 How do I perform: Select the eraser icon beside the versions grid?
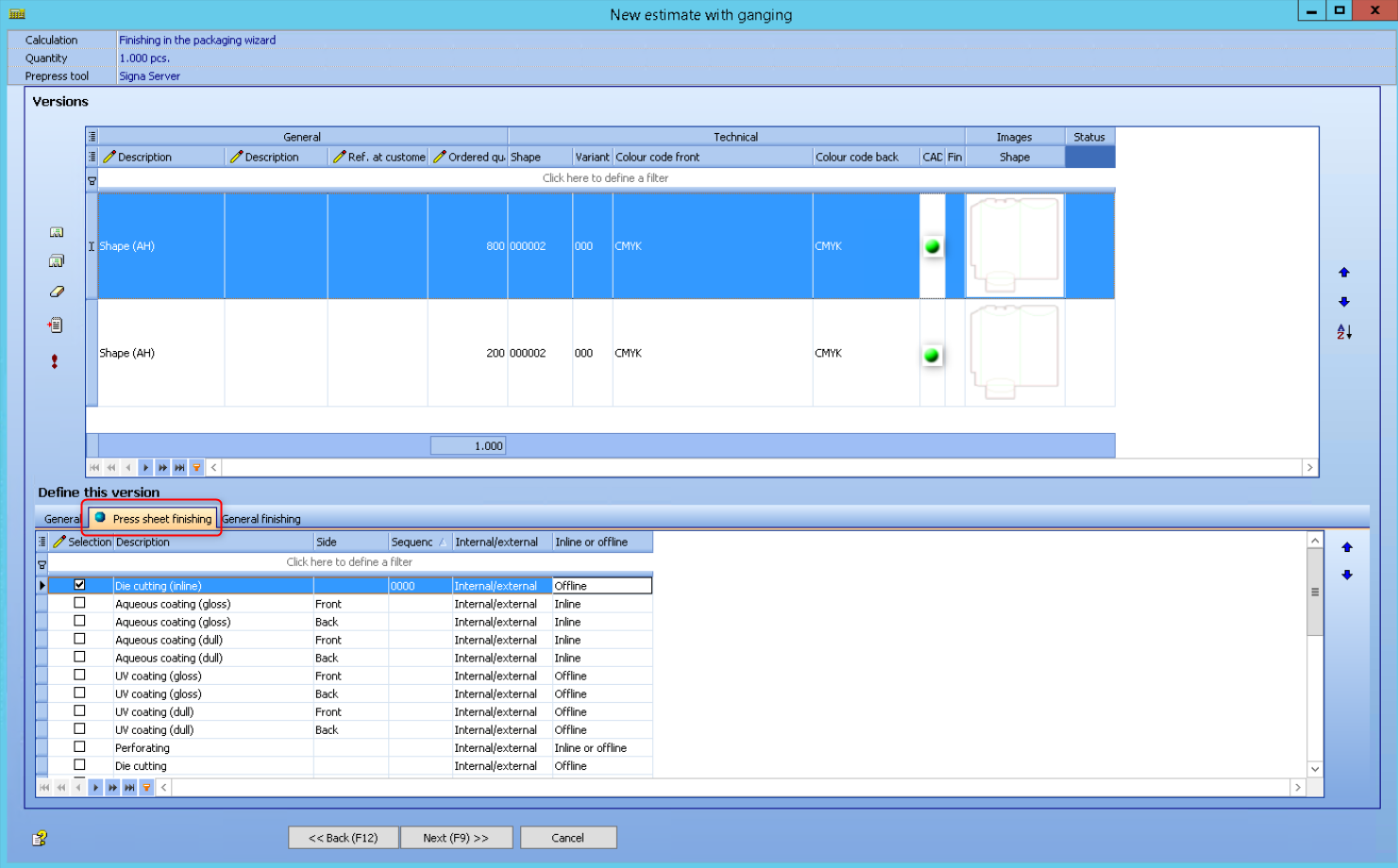coord(57,292)
